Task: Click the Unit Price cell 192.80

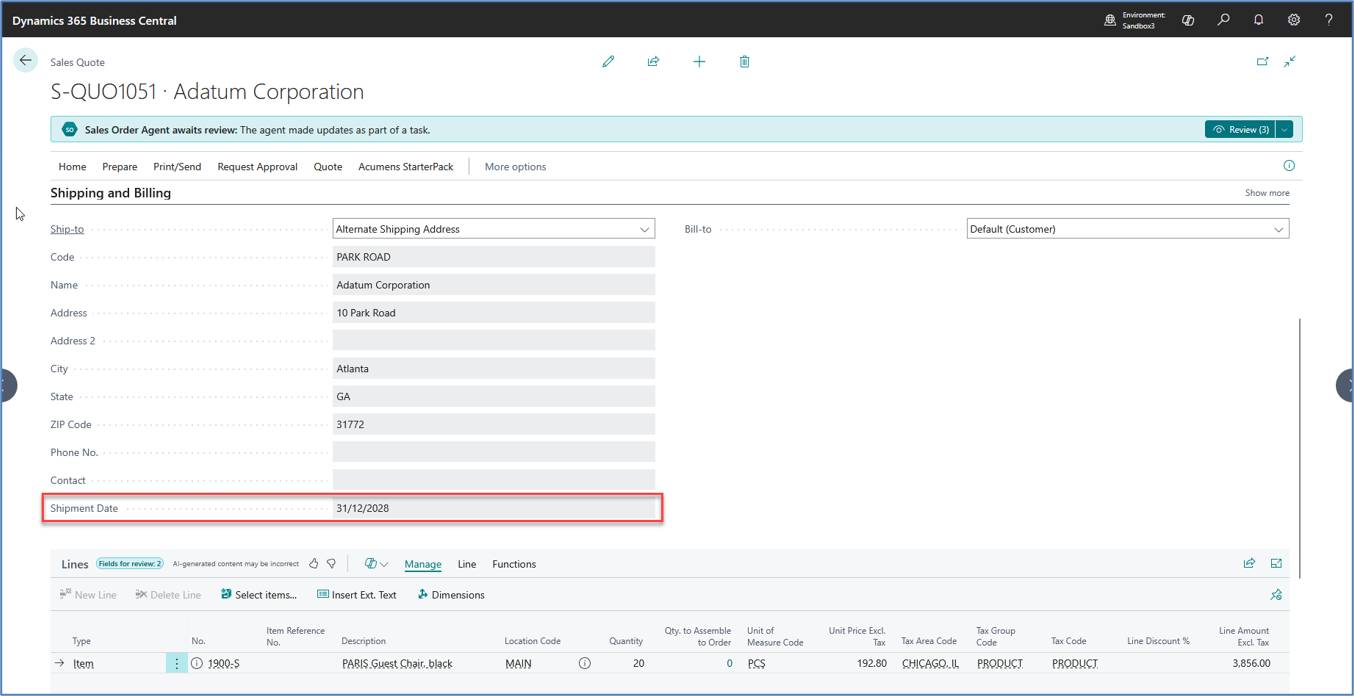Action: (x=871, y=663)
